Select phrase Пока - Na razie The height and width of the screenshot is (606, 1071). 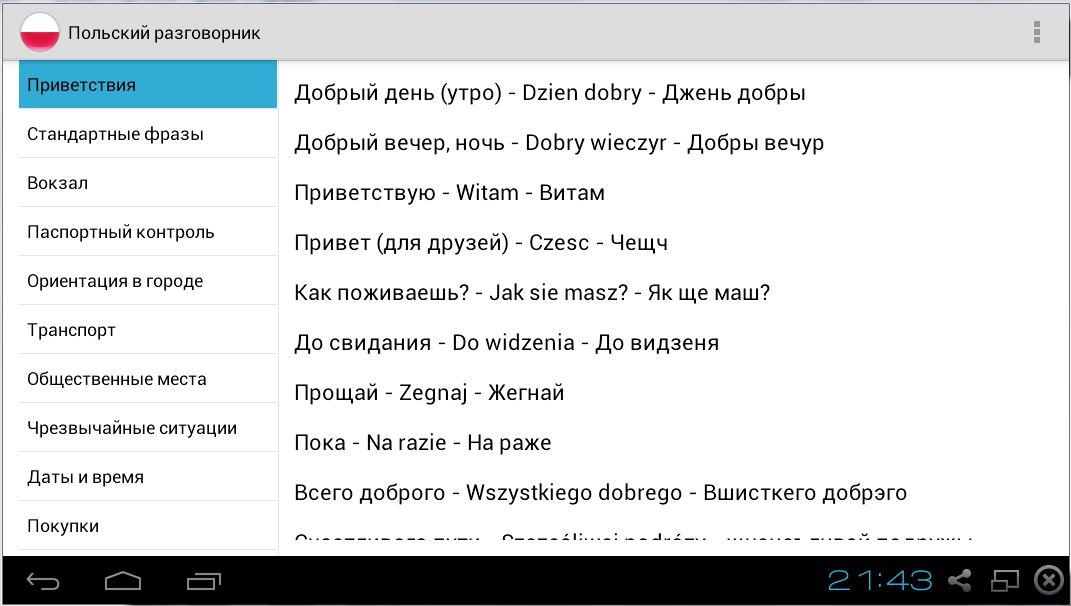coord(423,442)
